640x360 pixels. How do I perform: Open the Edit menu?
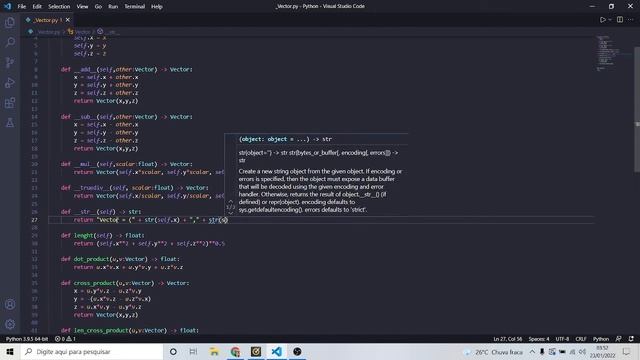(37, 7)
